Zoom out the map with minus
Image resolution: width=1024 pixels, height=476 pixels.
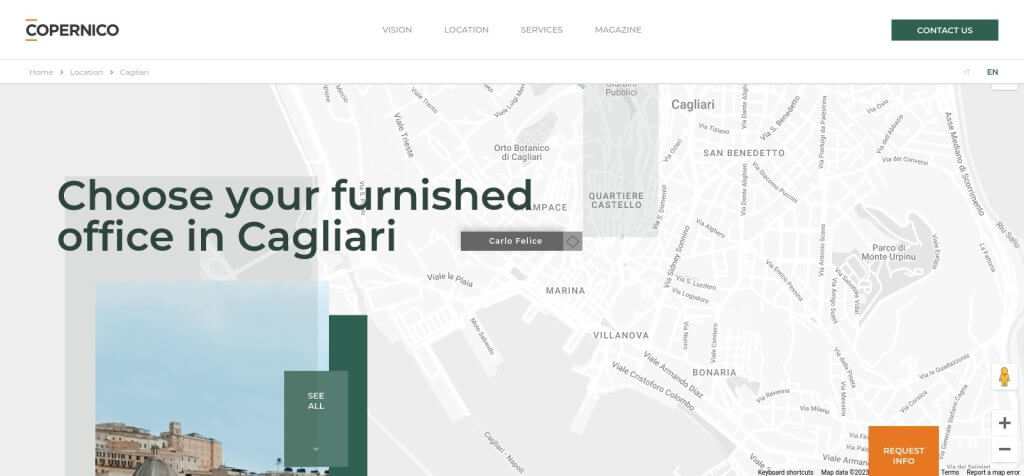point(1004,449)
